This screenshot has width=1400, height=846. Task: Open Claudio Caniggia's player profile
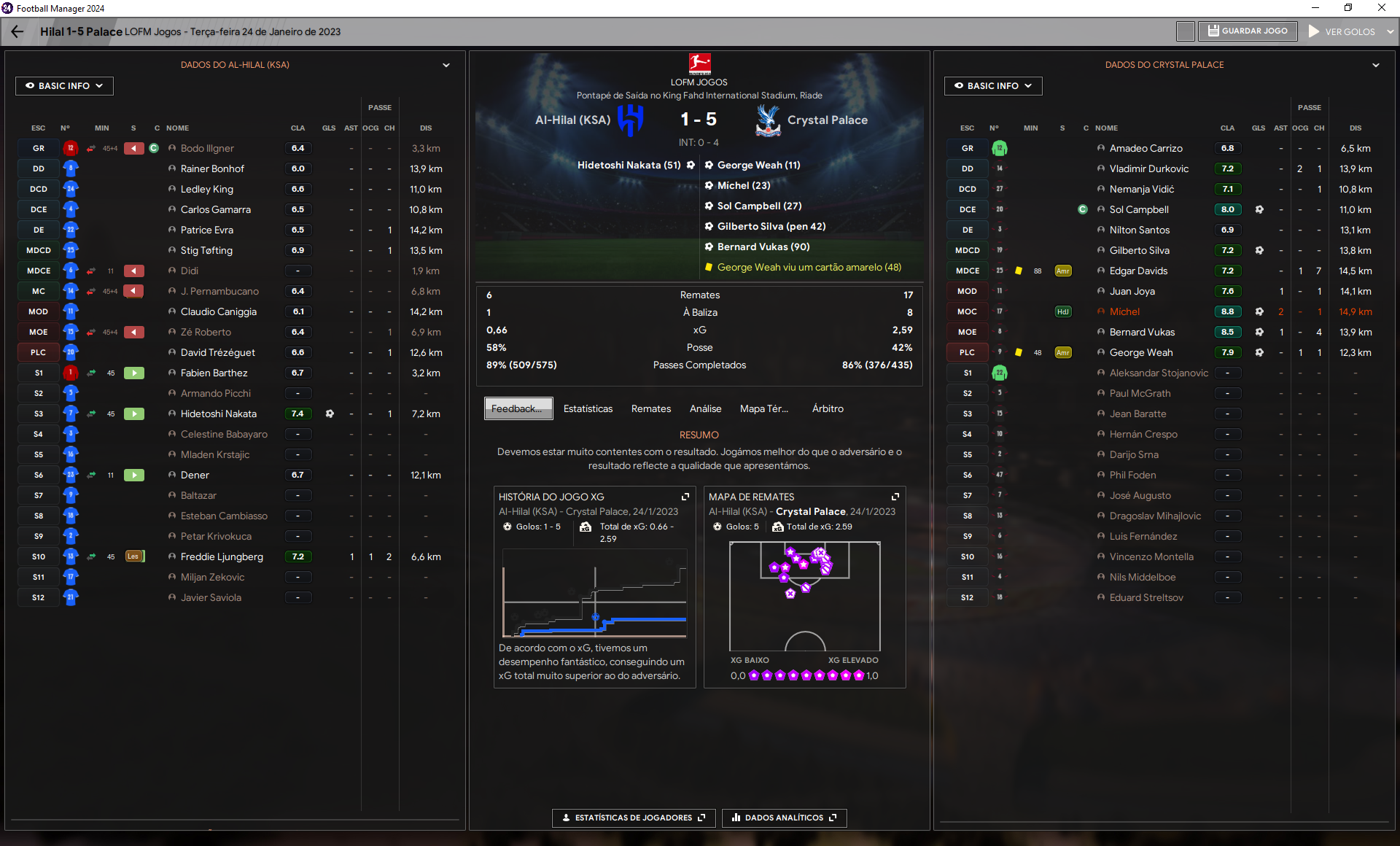click(x=219, y=311)
